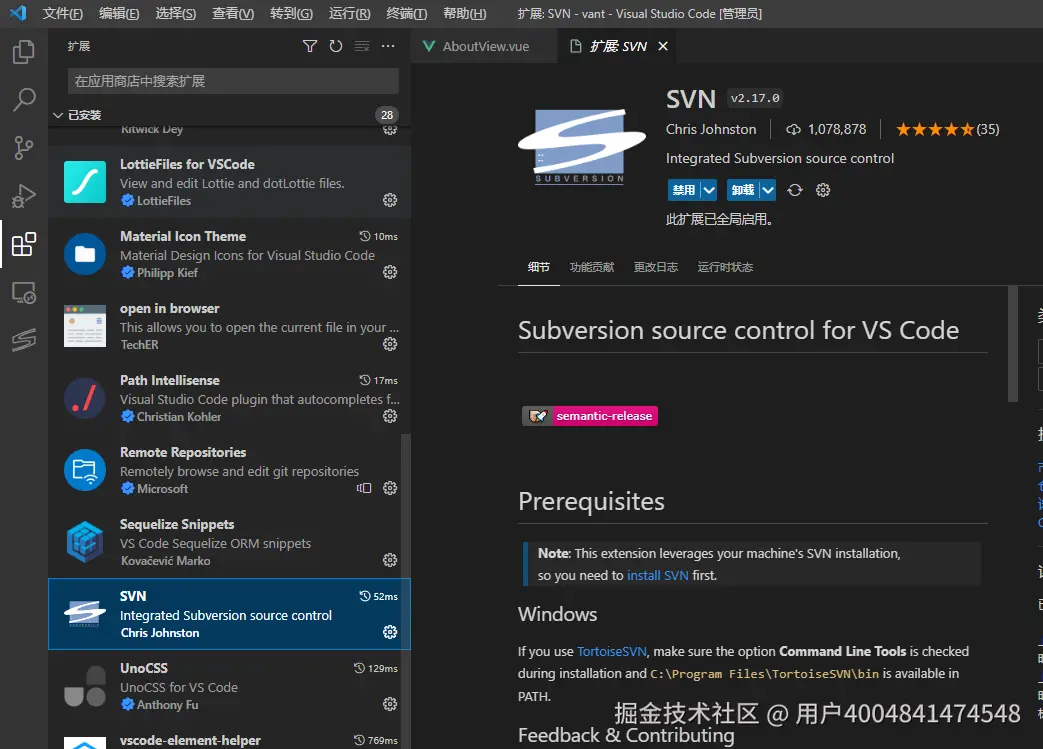
Task: Open manage gear for Material Icon Theme
Action: (390, 272)
